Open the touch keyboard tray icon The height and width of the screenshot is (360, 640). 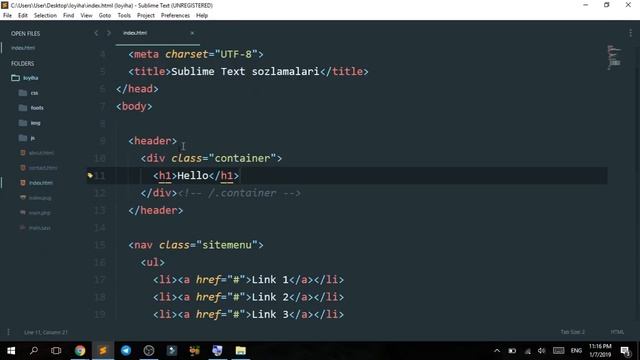[x=558, y=351]
